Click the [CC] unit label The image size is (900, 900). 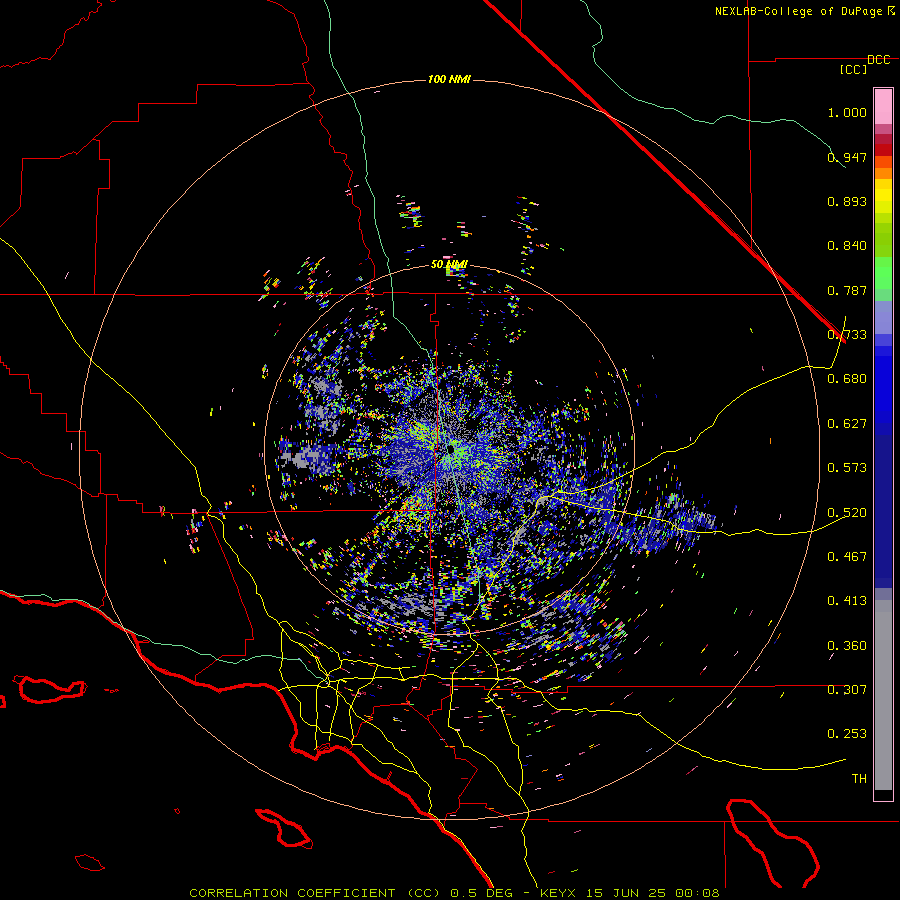click(x=853, y=69)
